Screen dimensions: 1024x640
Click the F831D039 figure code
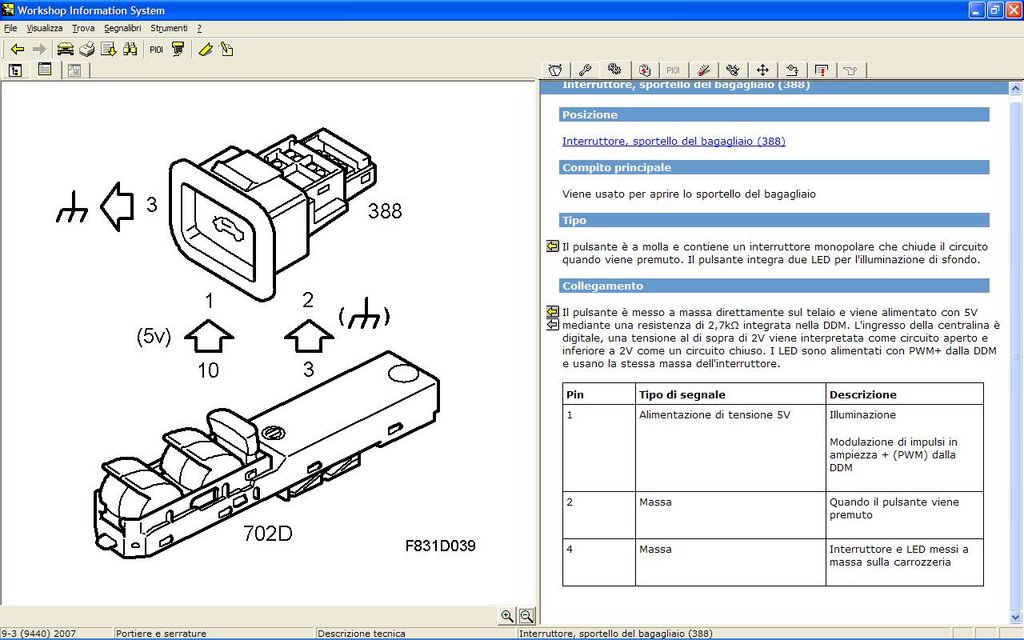click(440, 545)
